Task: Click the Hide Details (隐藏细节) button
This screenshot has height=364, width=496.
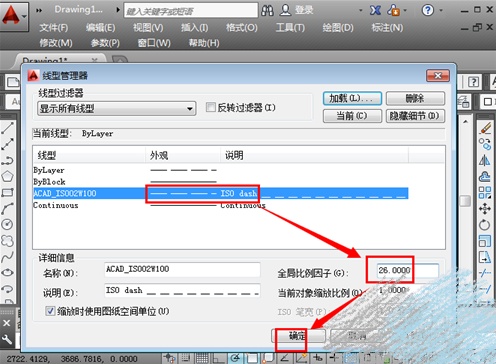Action: [x=415, y=116]
